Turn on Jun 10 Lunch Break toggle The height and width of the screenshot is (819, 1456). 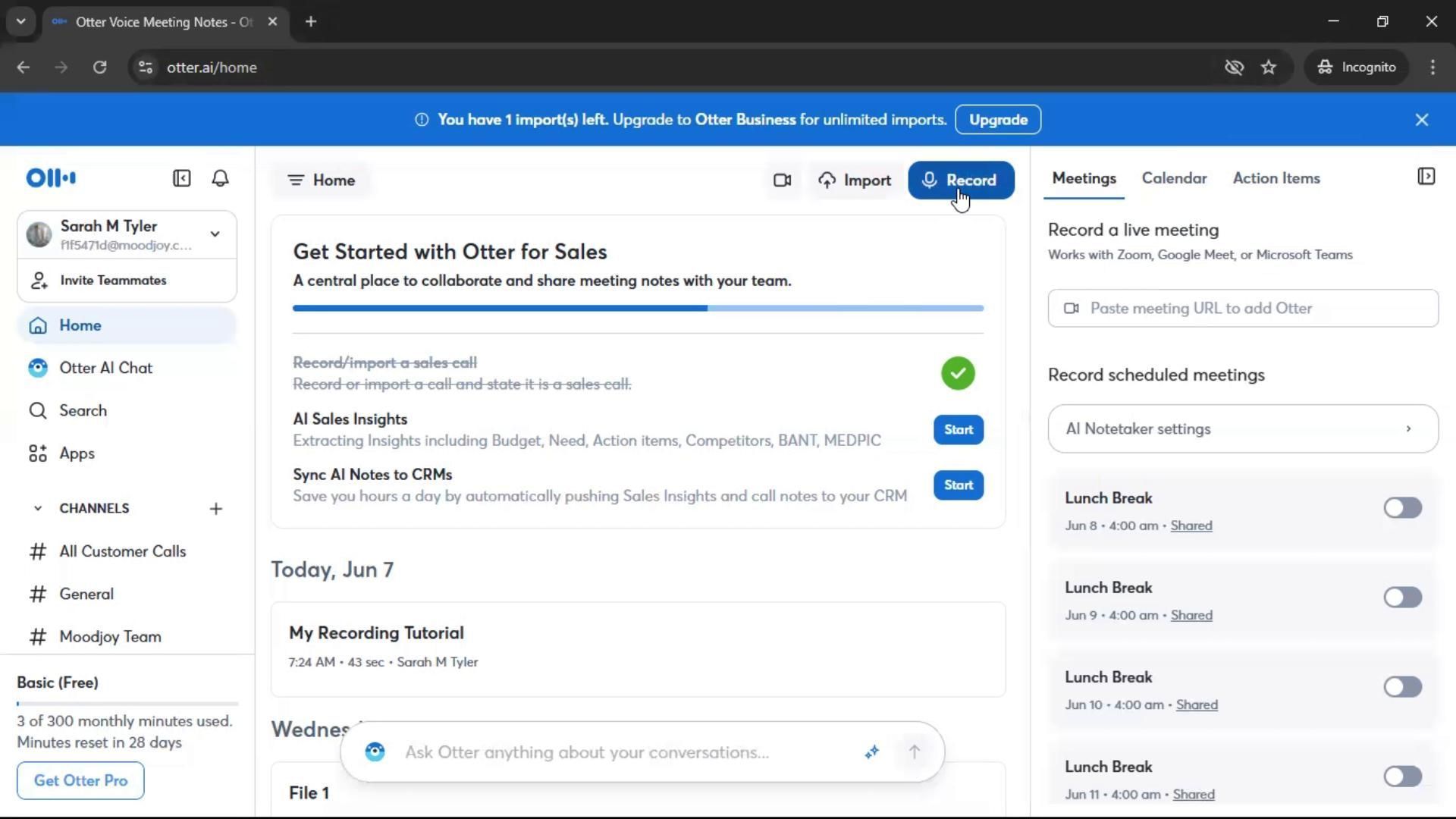coord(1401,687)
